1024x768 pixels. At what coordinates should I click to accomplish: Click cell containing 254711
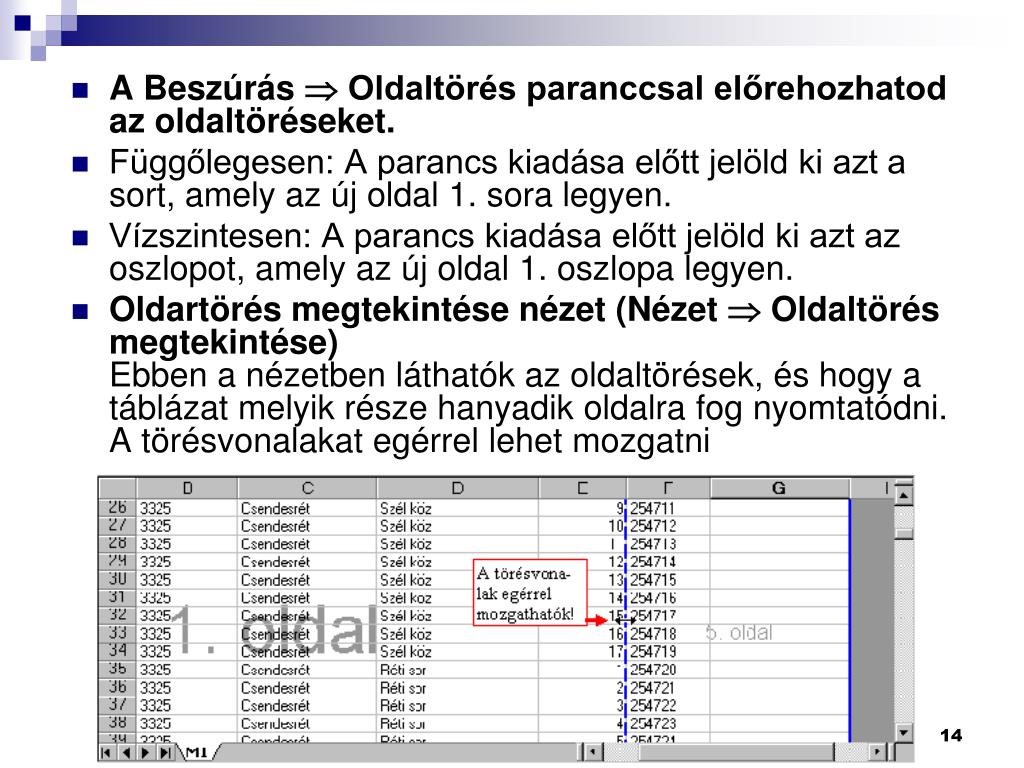pos(668,508)
